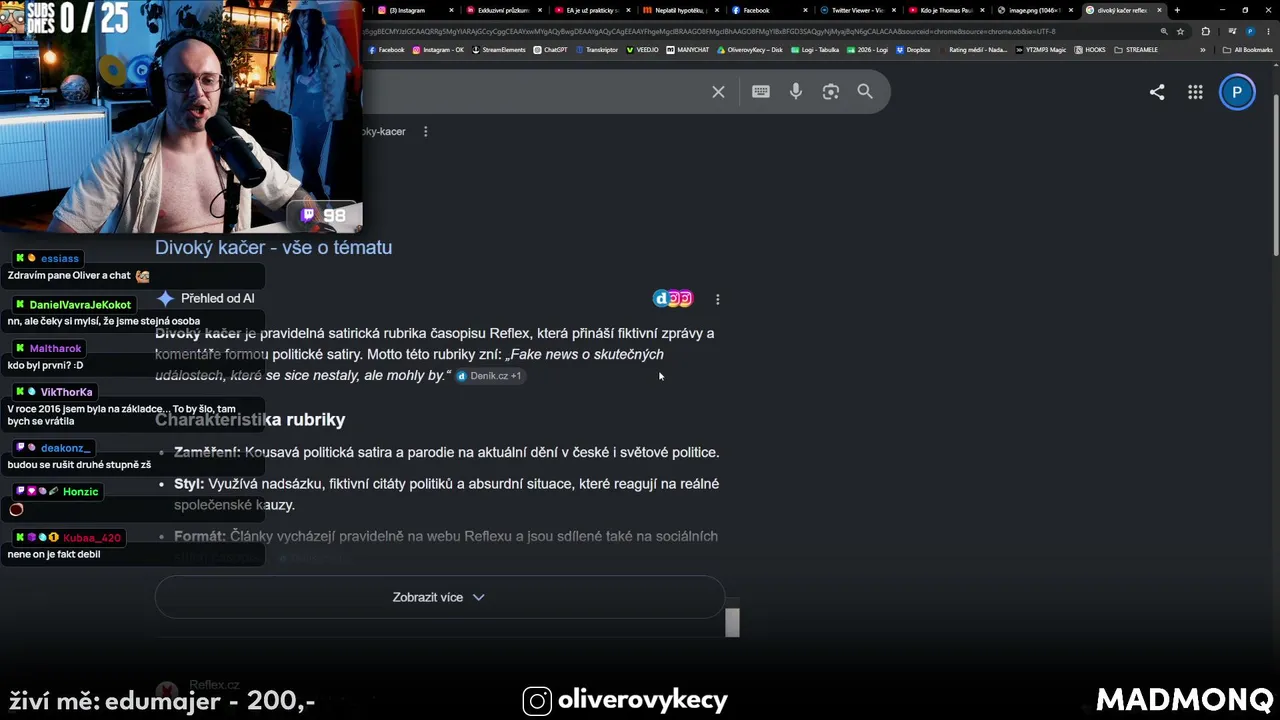Open the VEED.IO bookmark
This screenshot has height=720, width=1280.
point(643,50)
